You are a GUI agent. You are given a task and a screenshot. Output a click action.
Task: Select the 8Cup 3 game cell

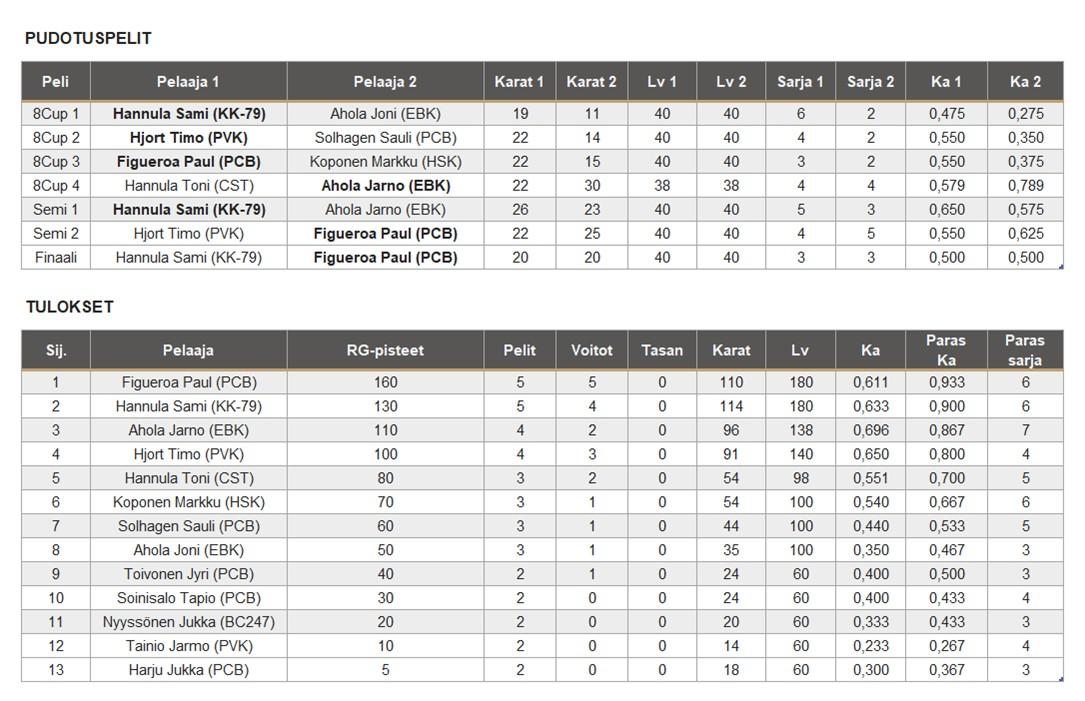56,161
